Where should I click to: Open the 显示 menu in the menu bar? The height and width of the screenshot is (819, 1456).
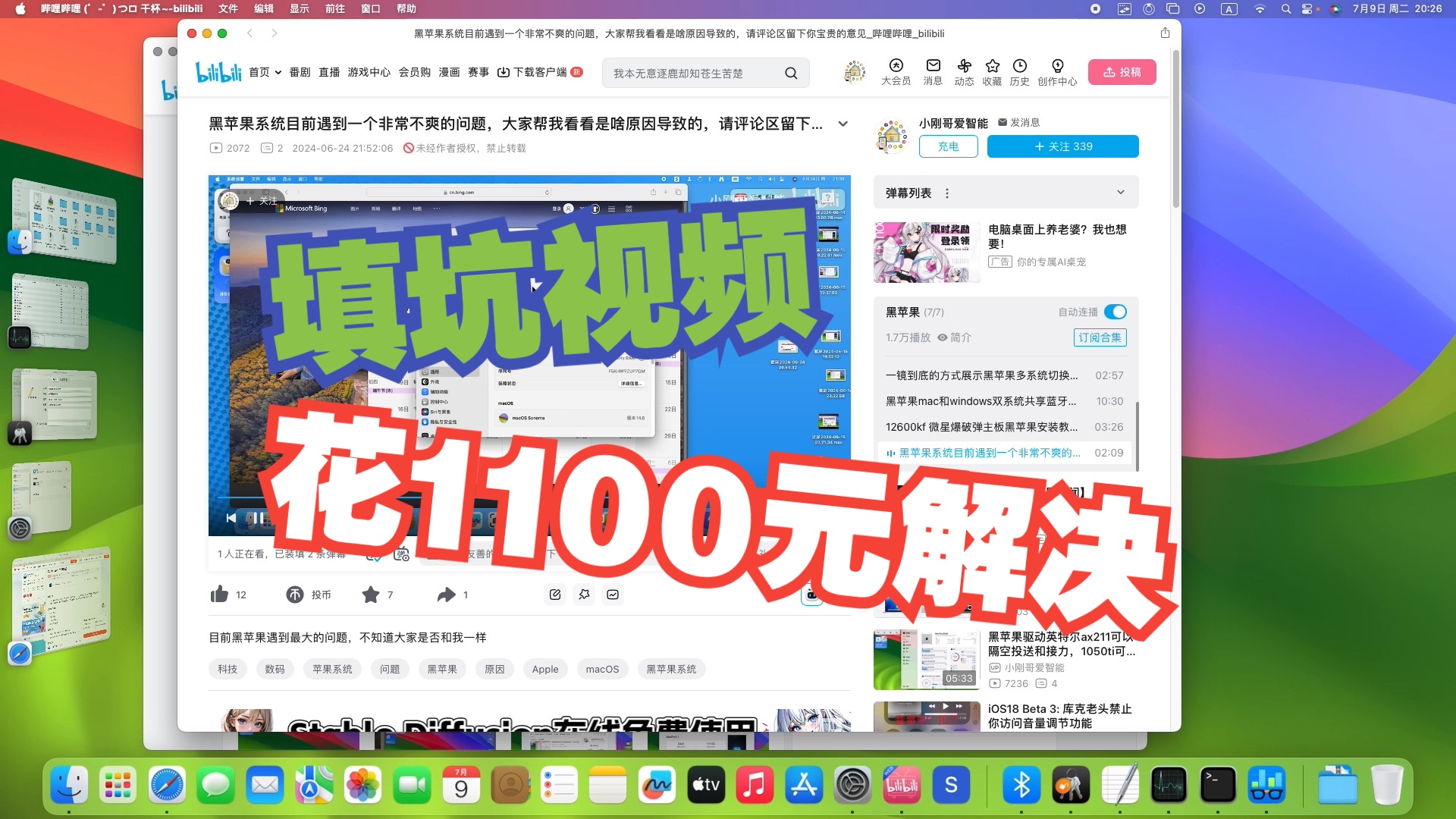tap(299, 8)
